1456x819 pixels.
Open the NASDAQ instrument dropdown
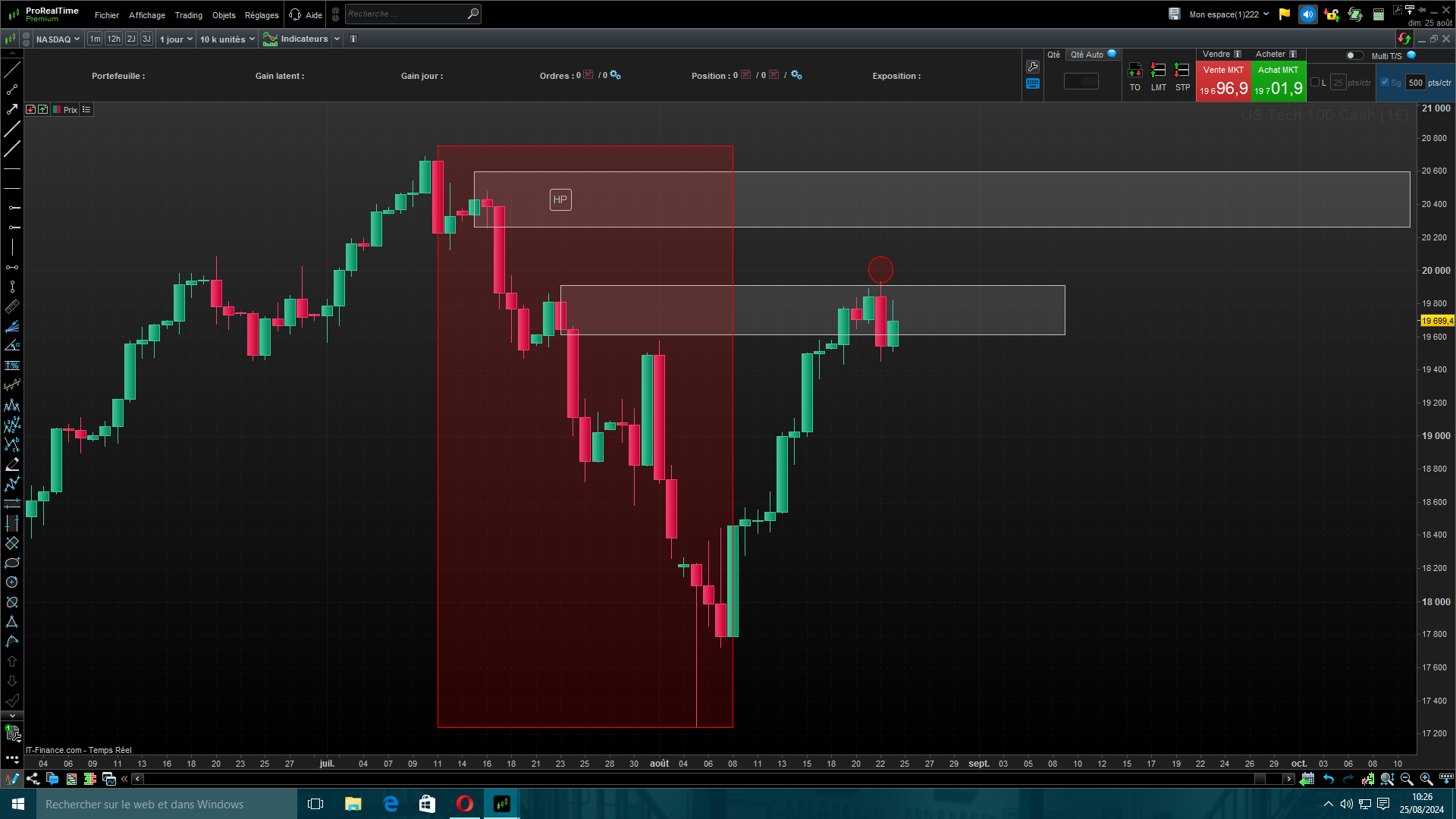(58, 39)
